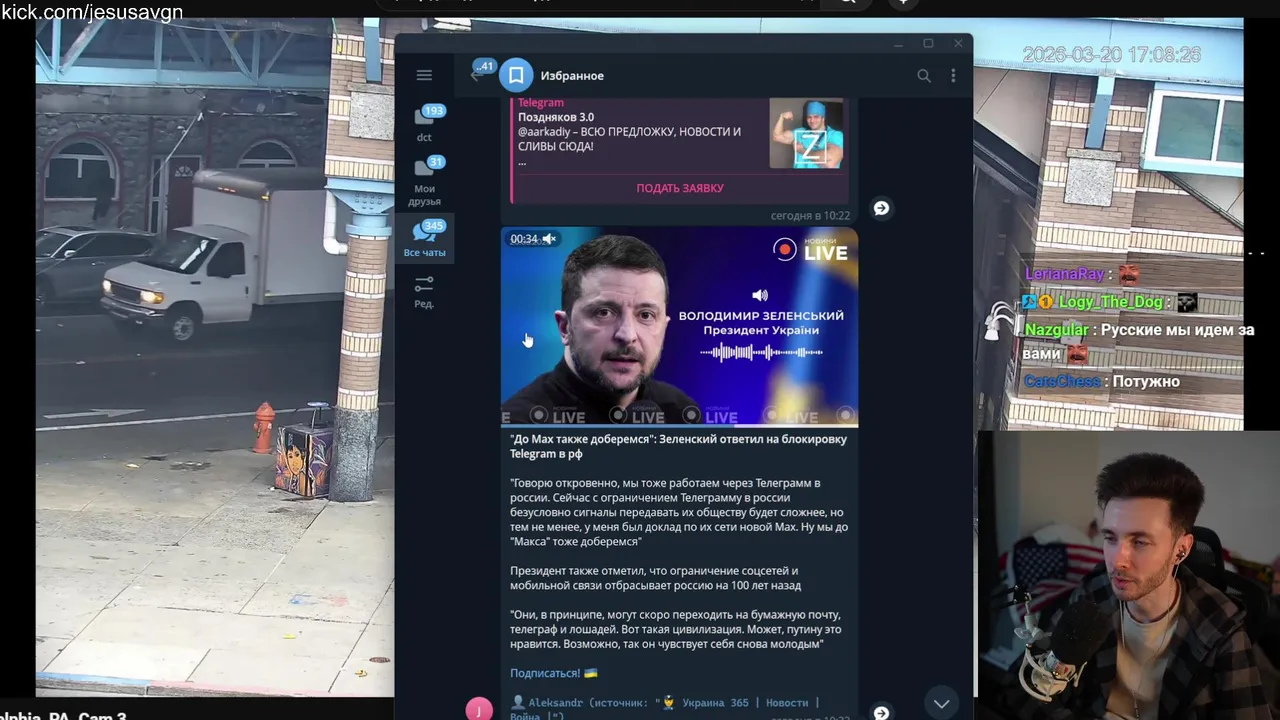This screenshot has height=720, width=1280.
Task: Search in the Избранное chat
Action: [924, 76]
